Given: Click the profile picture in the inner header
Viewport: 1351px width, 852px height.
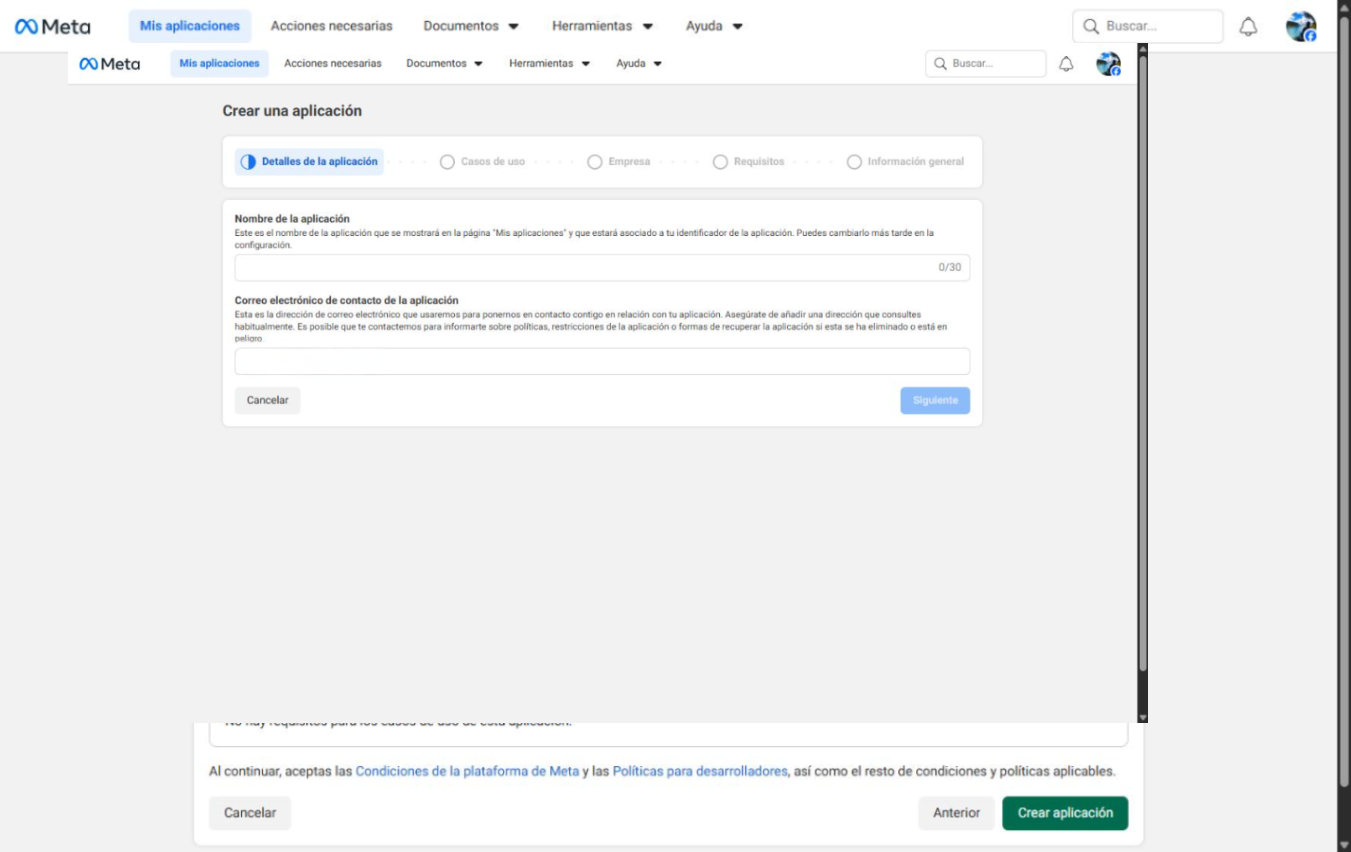Looking at the screenshot, I should pos(1106,63).
